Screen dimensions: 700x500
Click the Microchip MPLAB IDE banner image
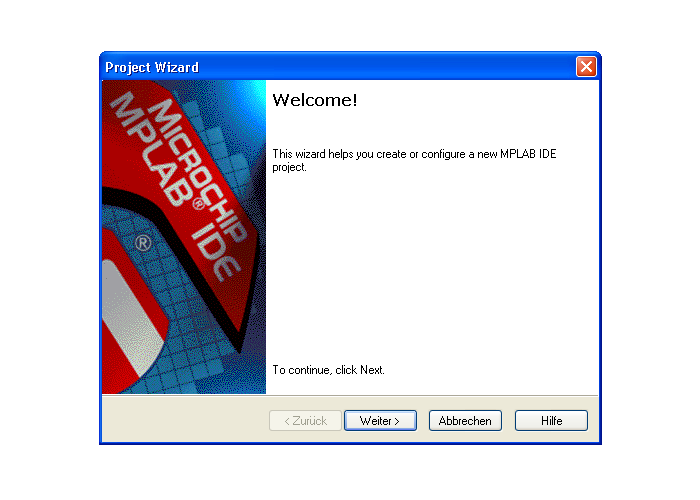184,237
